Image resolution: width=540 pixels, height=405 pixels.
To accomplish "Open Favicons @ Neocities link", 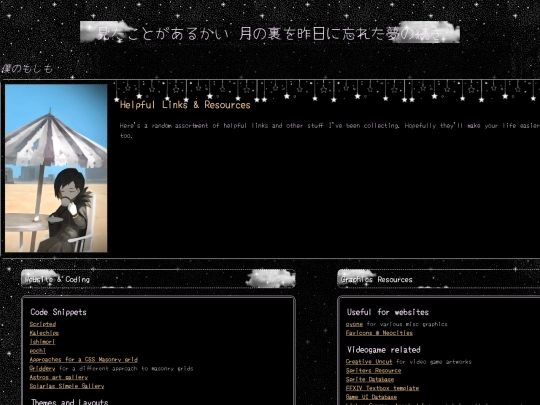I will coord(379,333).
